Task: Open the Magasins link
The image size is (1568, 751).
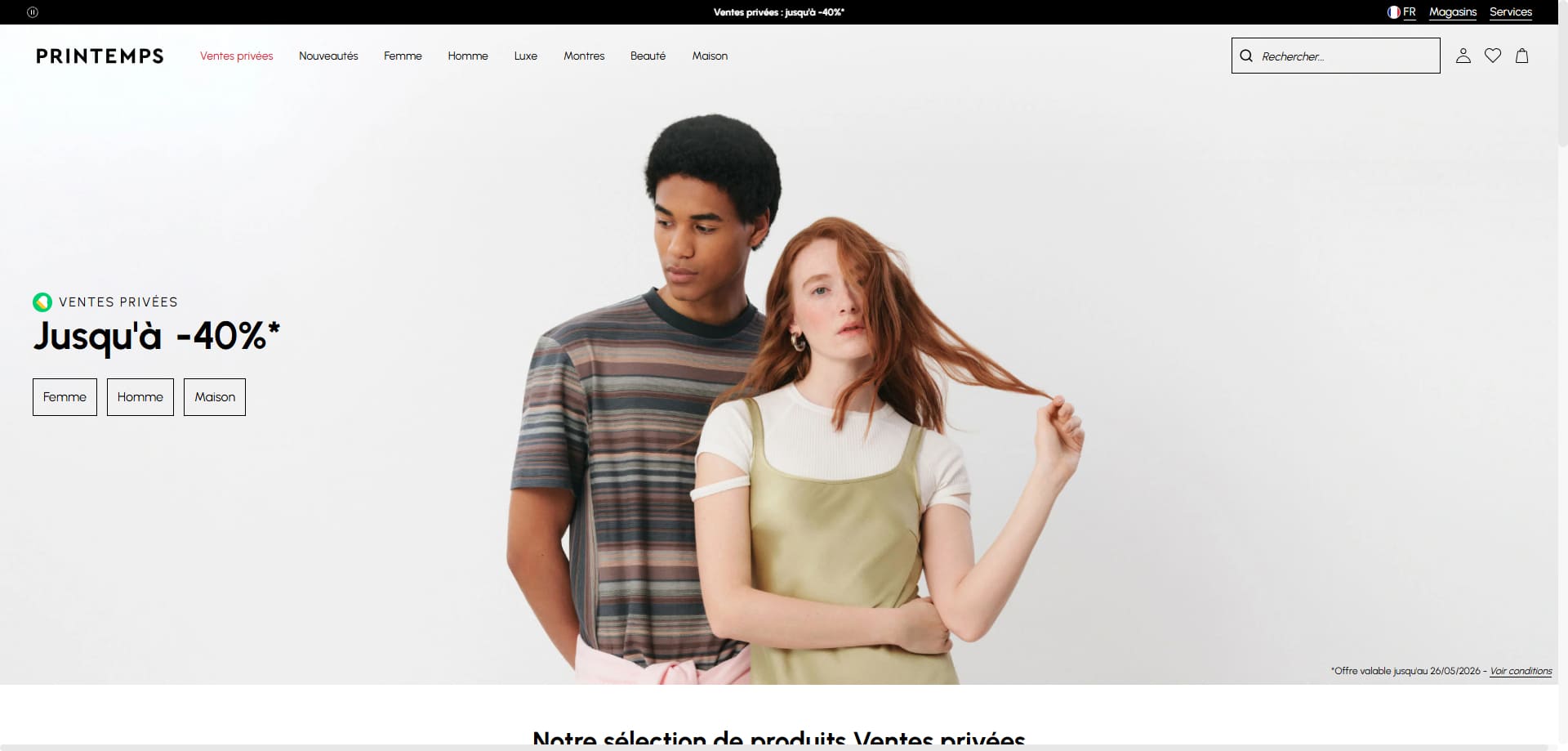Action: [1453, 12]
